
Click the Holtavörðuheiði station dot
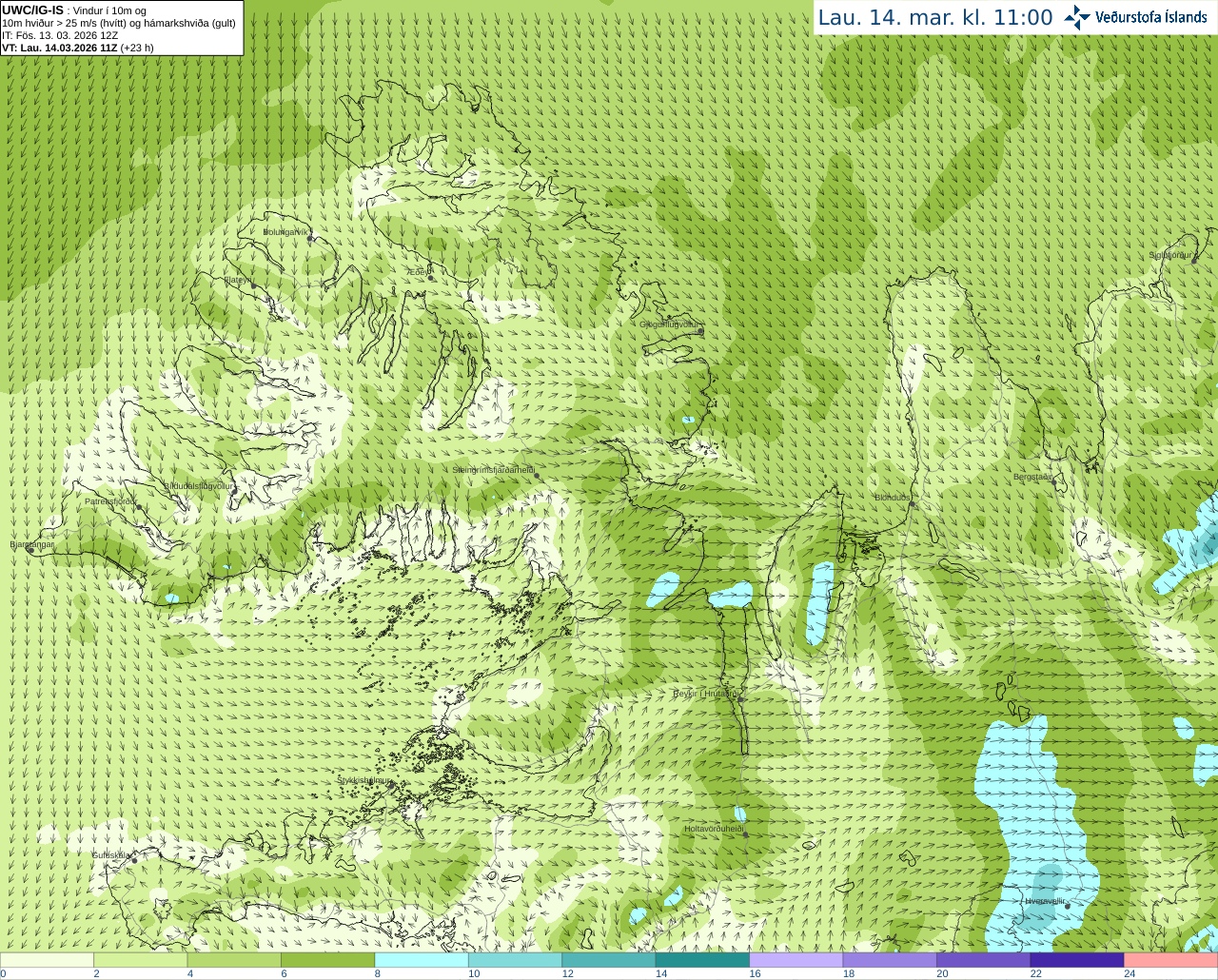(x=745, y=834)
